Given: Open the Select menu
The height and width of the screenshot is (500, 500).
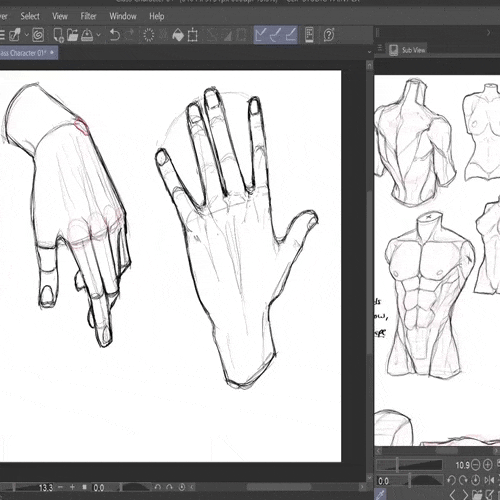Looking at the screenshot, I should [30, 16].
